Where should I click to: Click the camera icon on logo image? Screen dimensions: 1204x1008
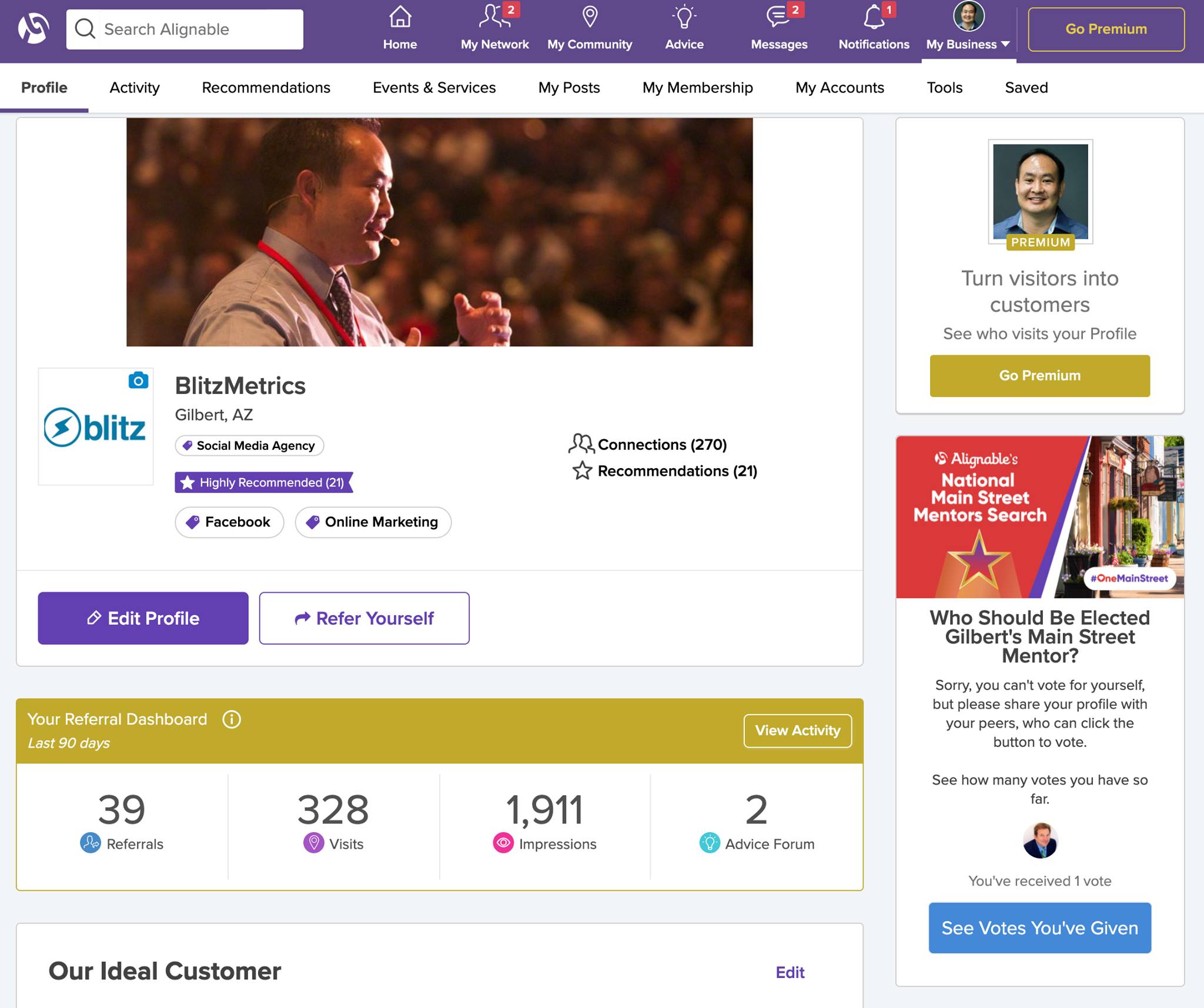[x=138, y=380]
